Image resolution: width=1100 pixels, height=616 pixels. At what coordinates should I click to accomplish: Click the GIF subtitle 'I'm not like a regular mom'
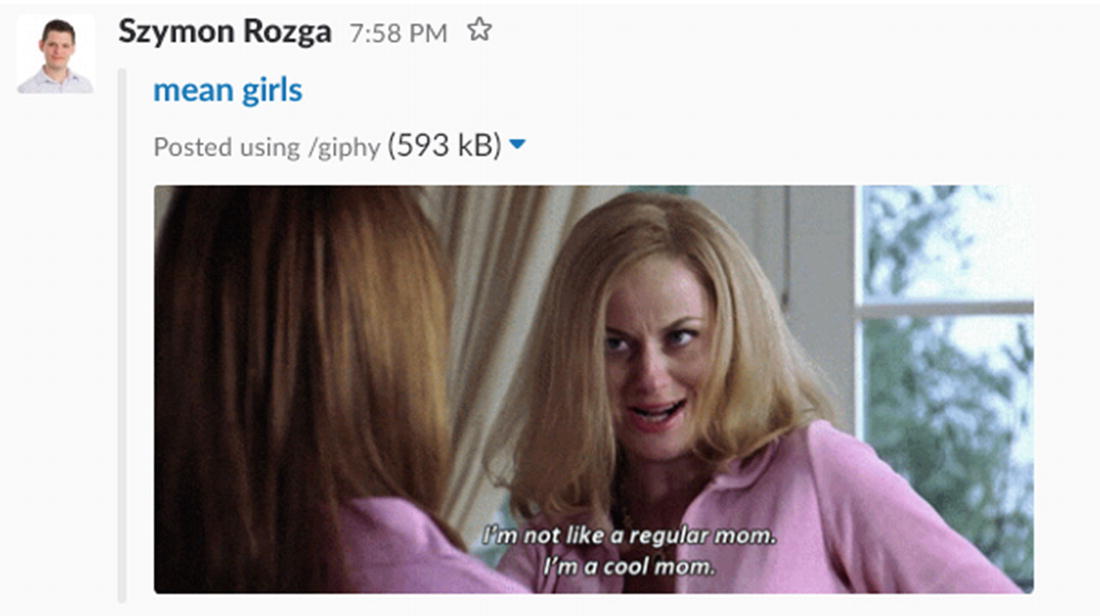coord(629,535)
